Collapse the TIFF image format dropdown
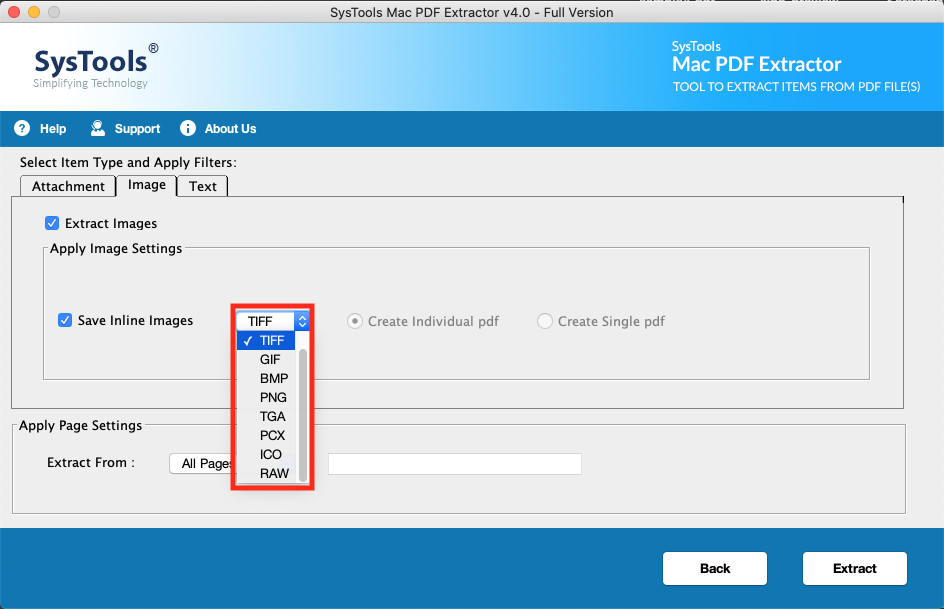Viewport: 944px width, 609px height. [x=273, y=321]
